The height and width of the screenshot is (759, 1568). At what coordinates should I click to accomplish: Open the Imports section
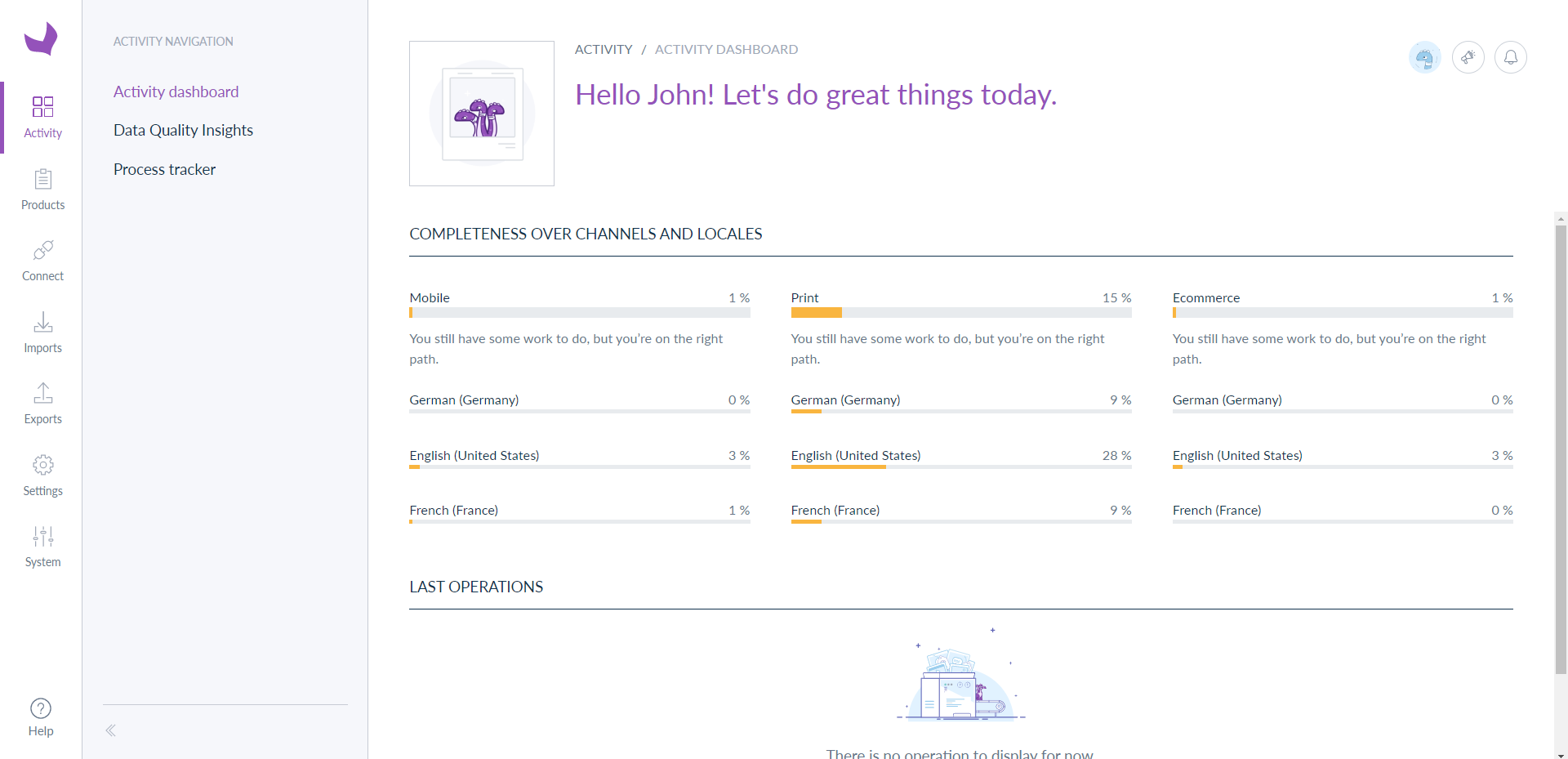pos(42,332)
